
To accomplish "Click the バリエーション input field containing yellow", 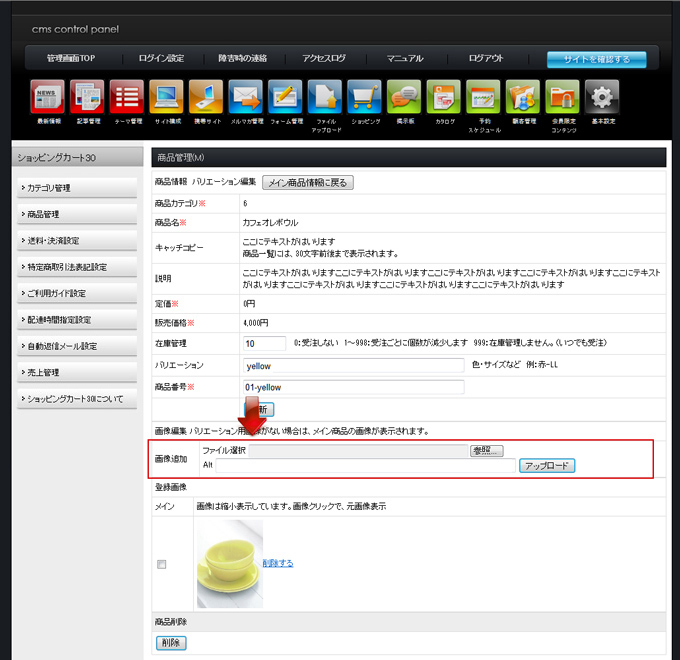I will (x=354, y=366).
